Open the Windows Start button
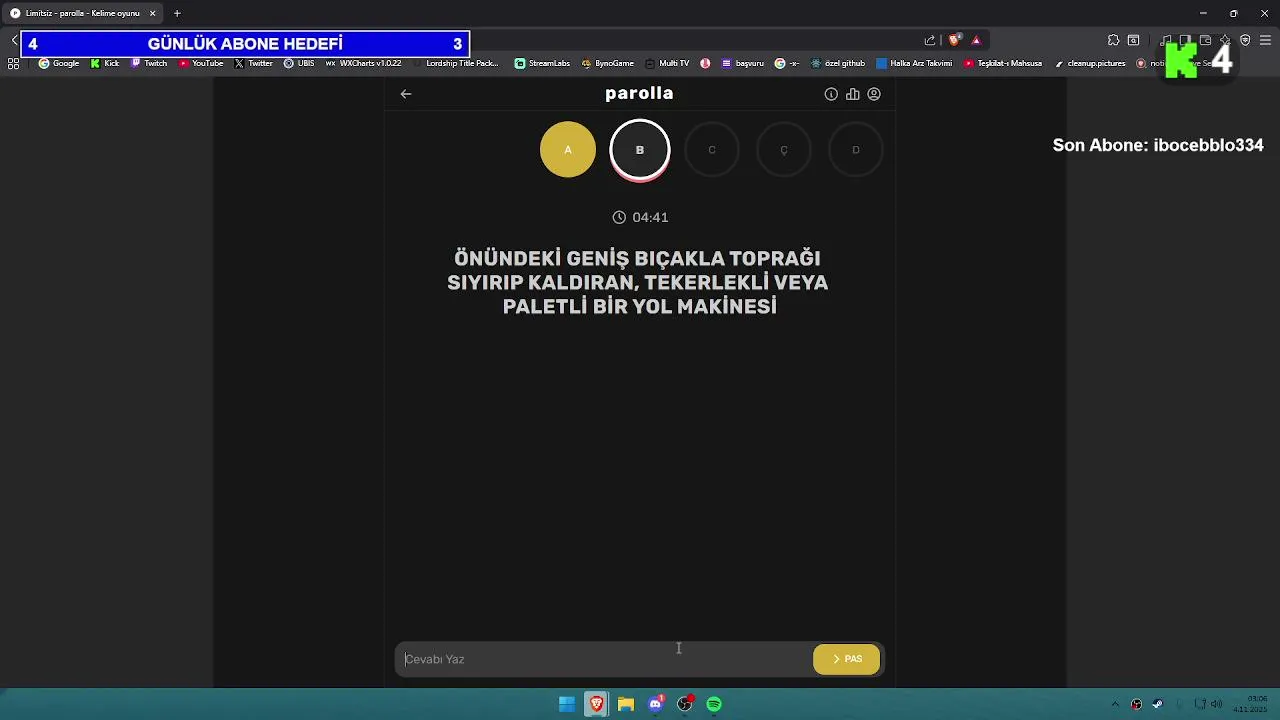 [567, 704]
